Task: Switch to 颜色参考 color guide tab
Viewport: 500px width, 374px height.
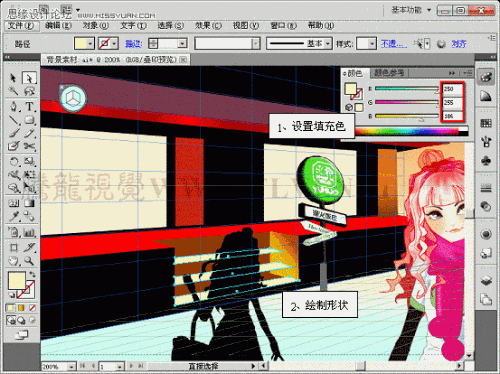Action: 389,73
